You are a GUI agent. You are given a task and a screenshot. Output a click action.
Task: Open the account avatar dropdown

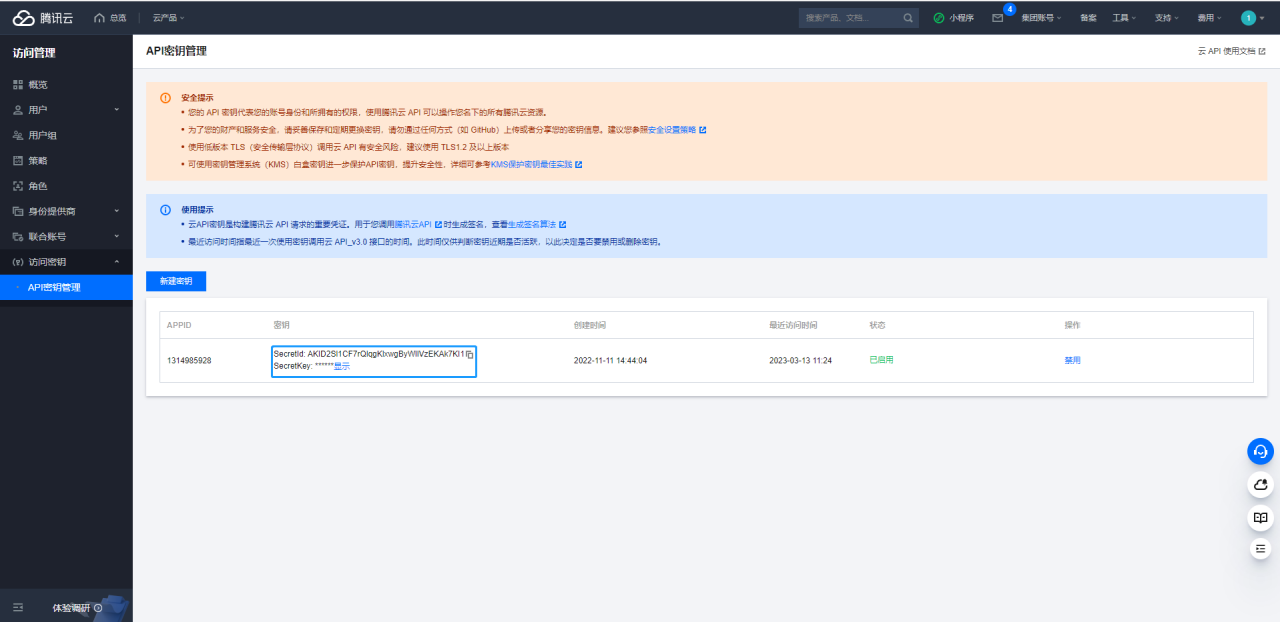[x=1252, y=18]
